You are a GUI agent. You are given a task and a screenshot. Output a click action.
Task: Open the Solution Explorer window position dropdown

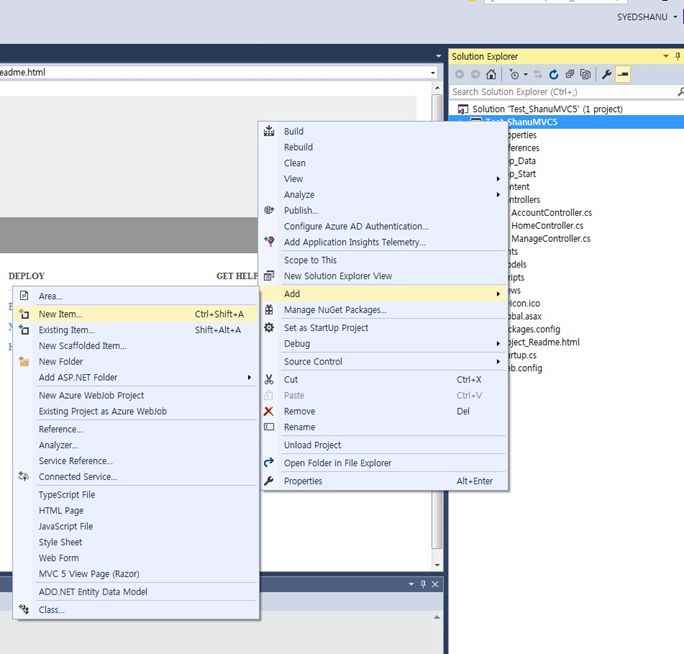tap(666, 56)
